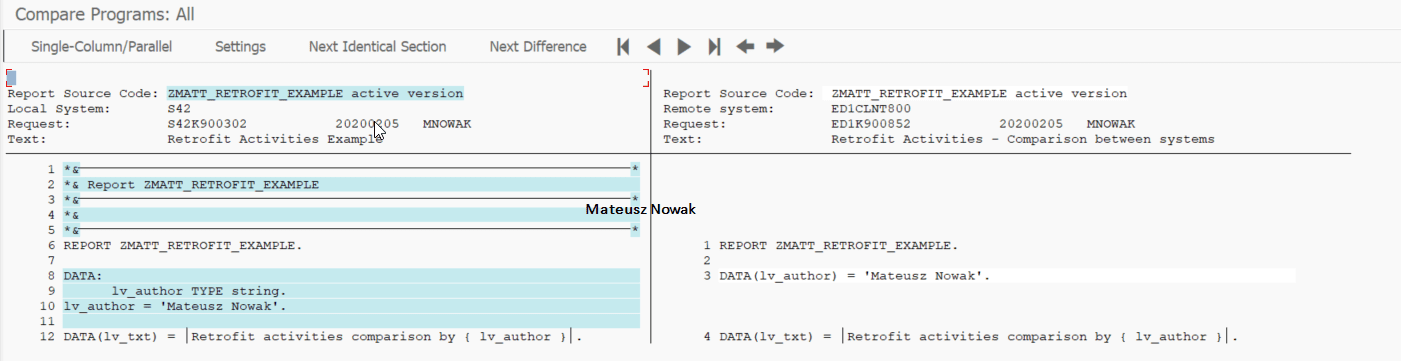The height and width of the screenshot is (361, 1401).
Task: Open comparison Settings
Action: (x=241, y=47)
